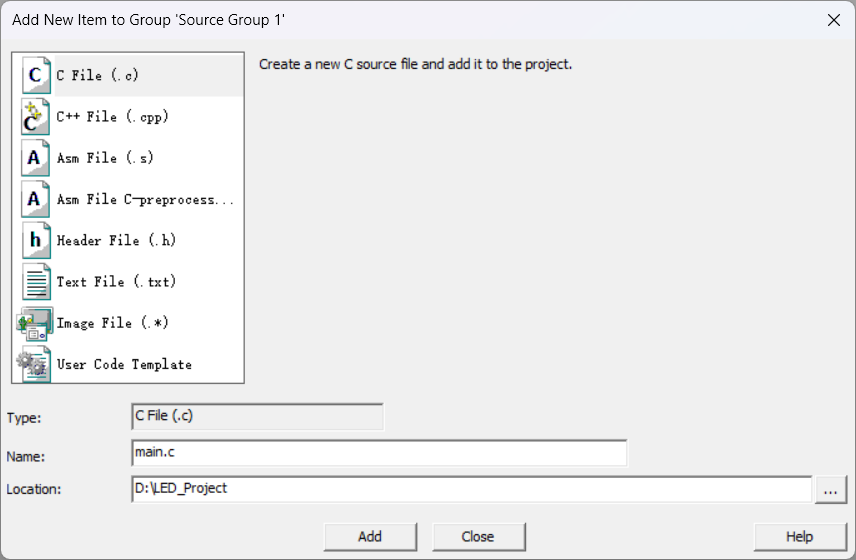Focus the Name field containing main.c
The height and width of the screenshot is (560, 856).
coord(378,453)
